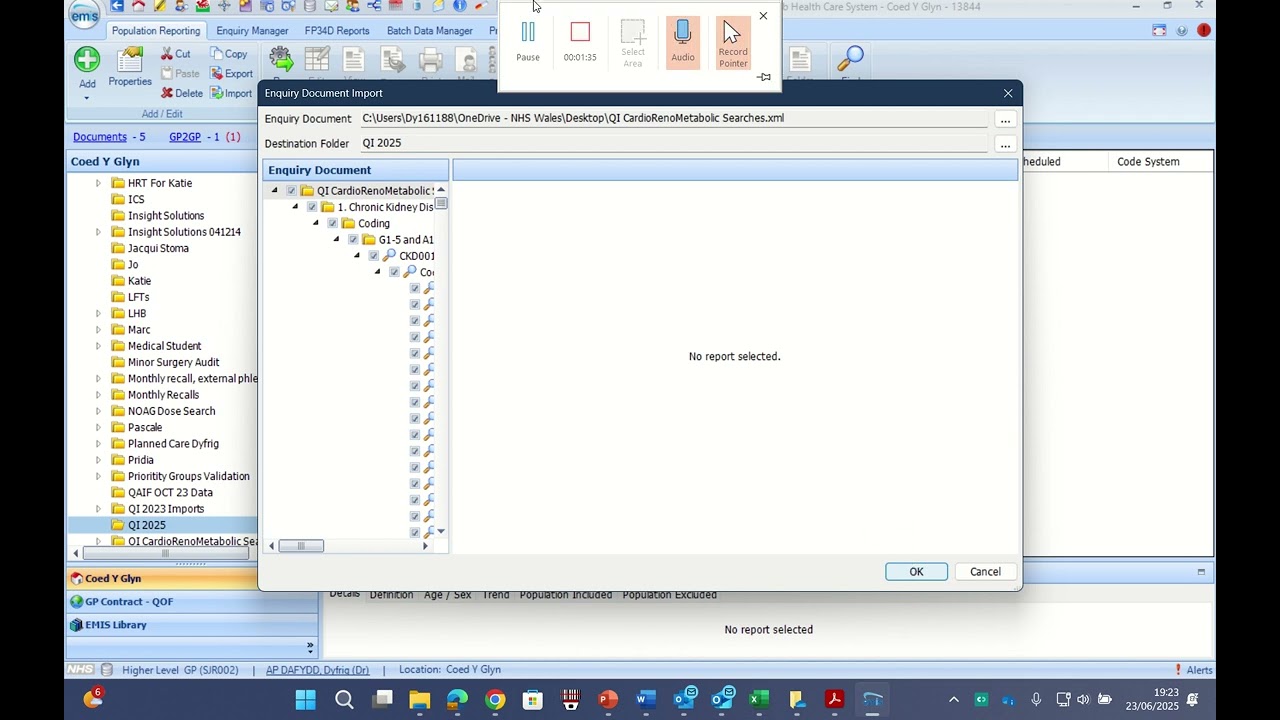Viewport: 1280px width, 720px height.
Task: Open Batch Data Manager tab
Action: (429, 31)
